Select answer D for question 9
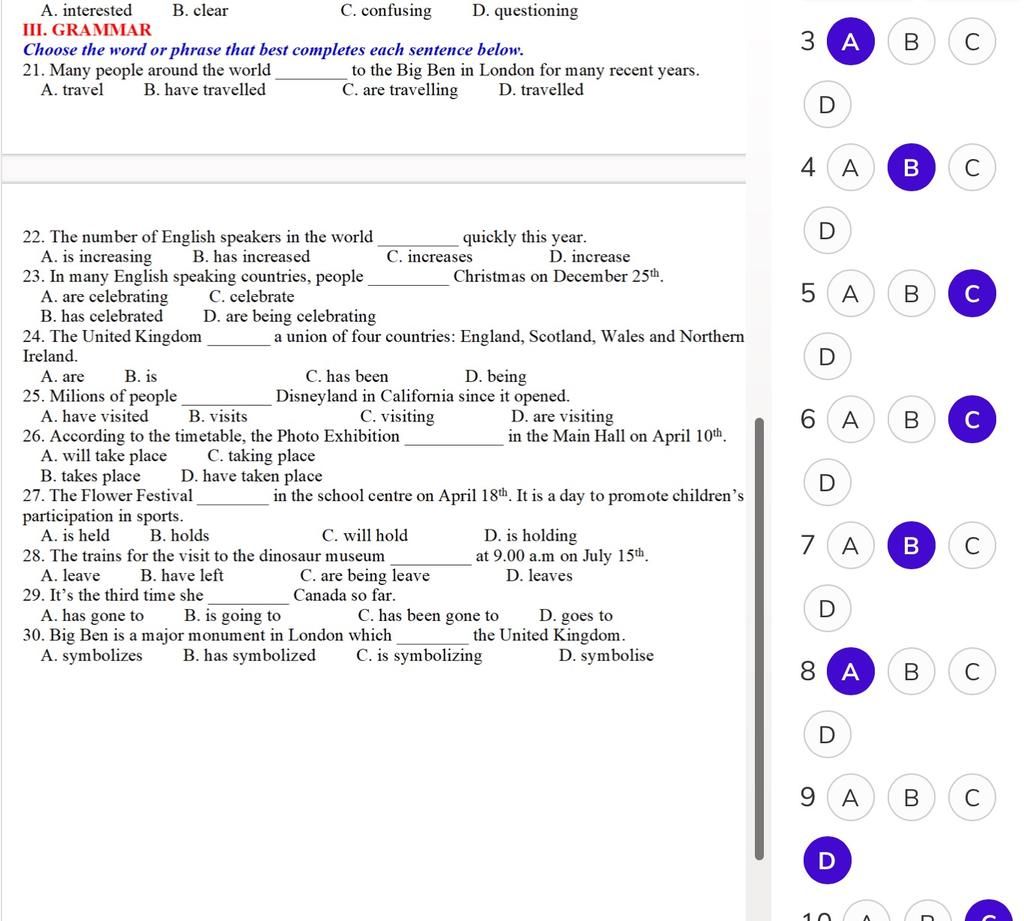Image resolution: width=1024 pixels, height=921 pixels. [x=827, y=861]
